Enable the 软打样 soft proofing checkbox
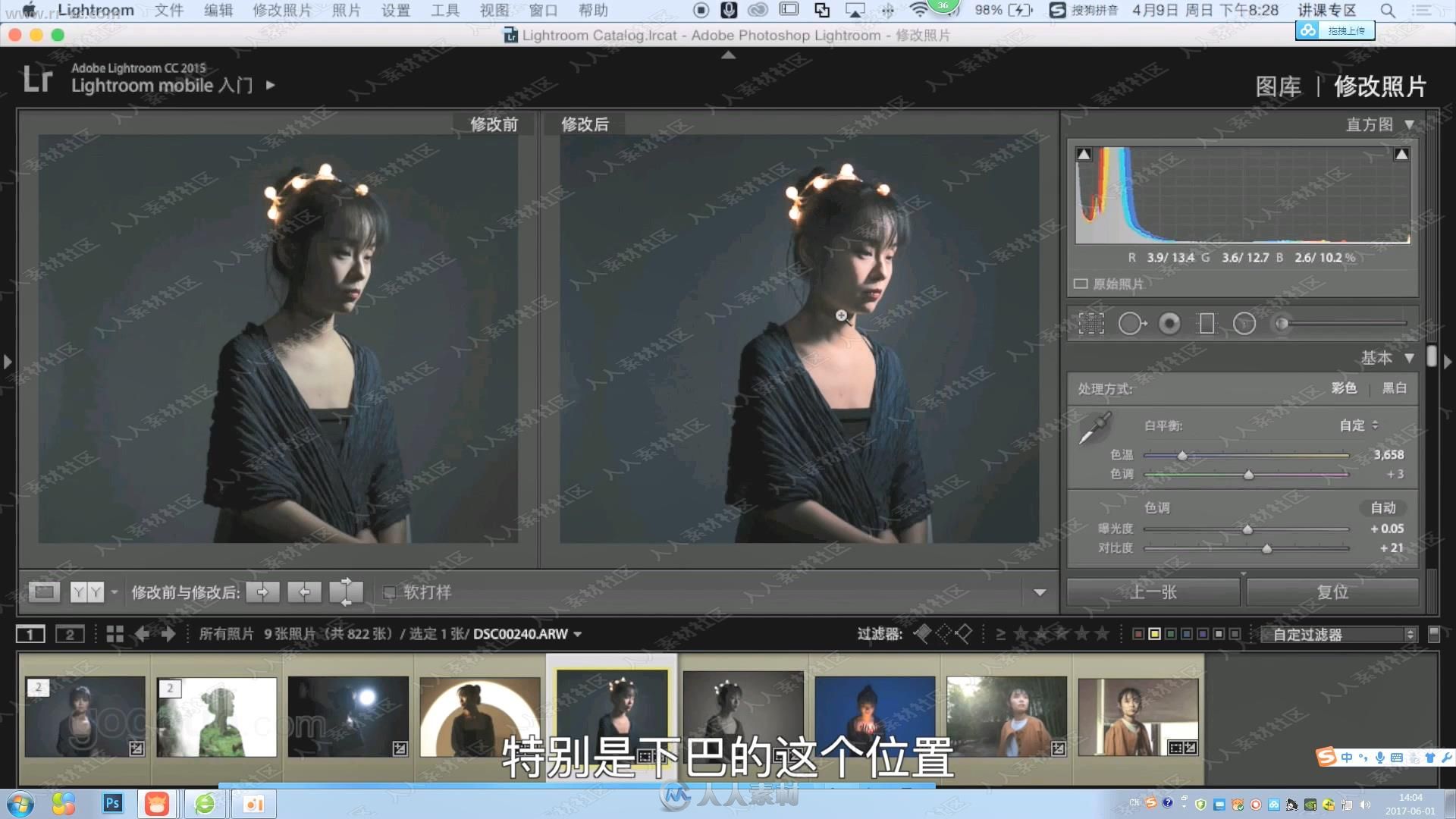Image resolution: width=1456 pixels, height=819 pixels. 389,592
